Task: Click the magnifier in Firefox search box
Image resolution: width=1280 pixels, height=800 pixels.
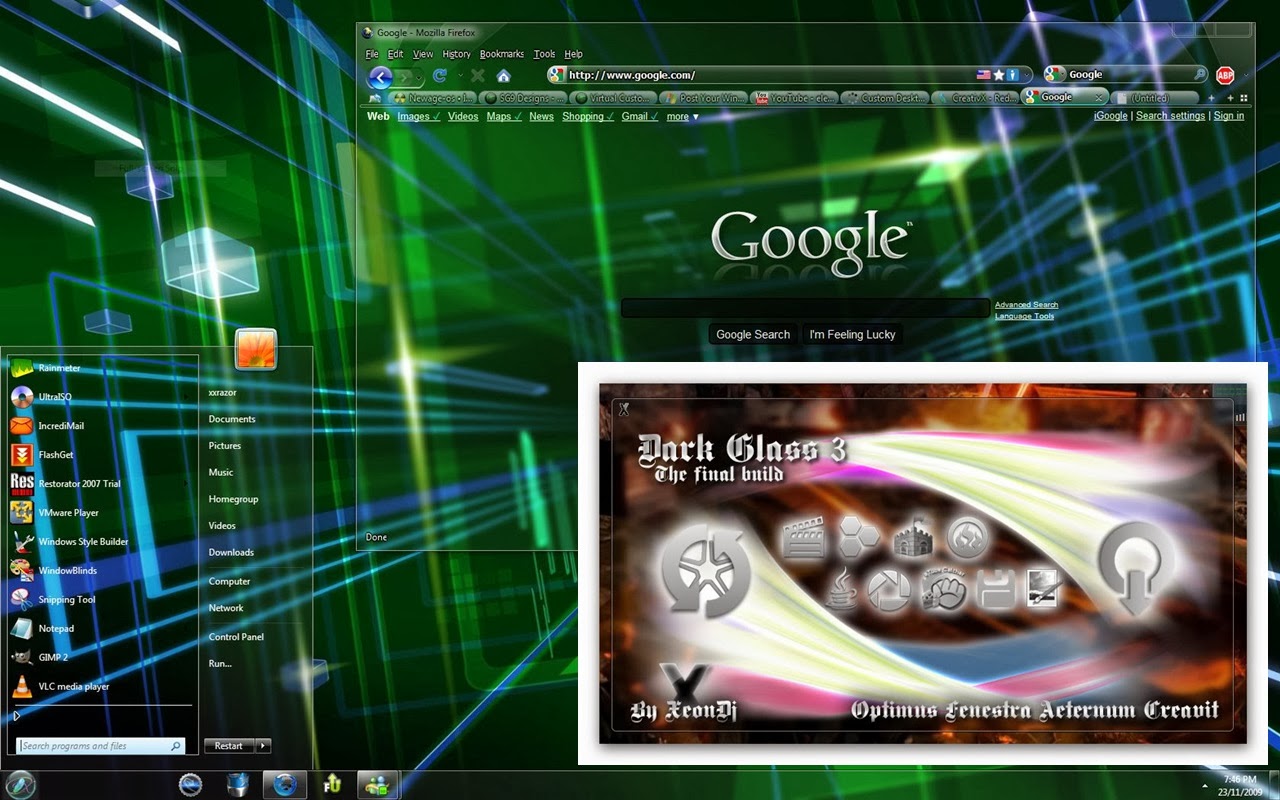Action: point(1199,74)
